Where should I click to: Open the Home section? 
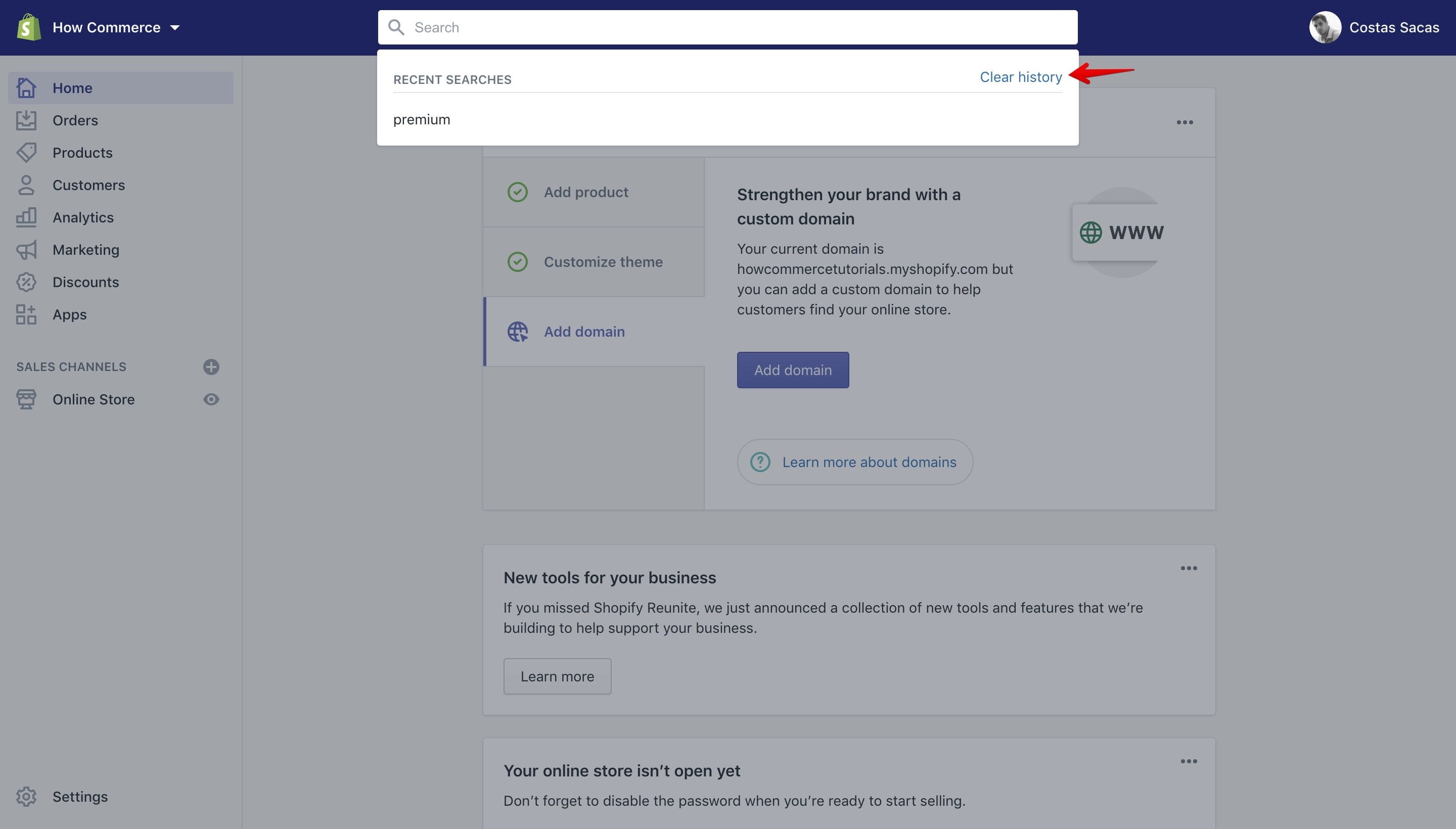(121, 87)
